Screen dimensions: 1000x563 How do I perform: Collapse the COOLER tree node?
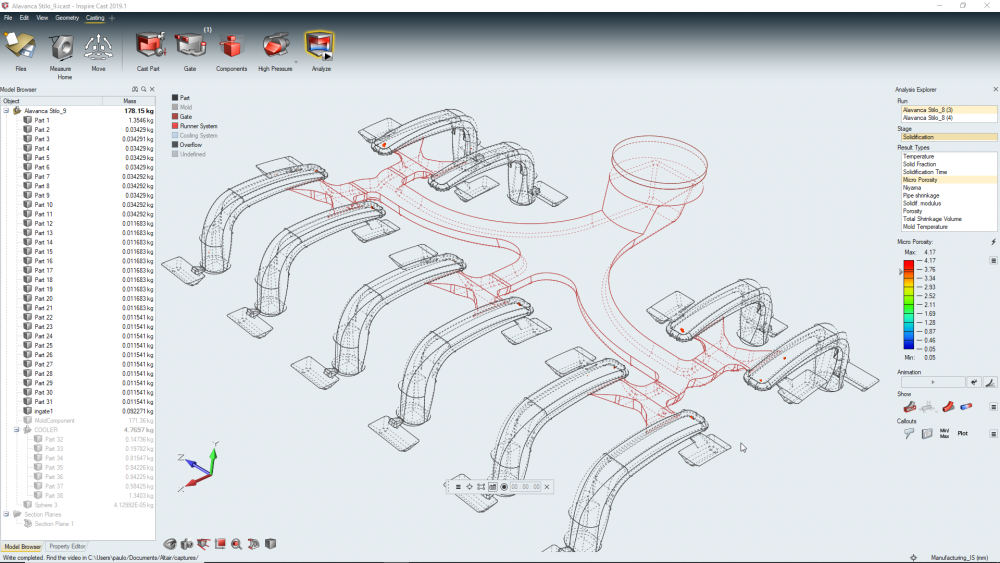(17, 430)
